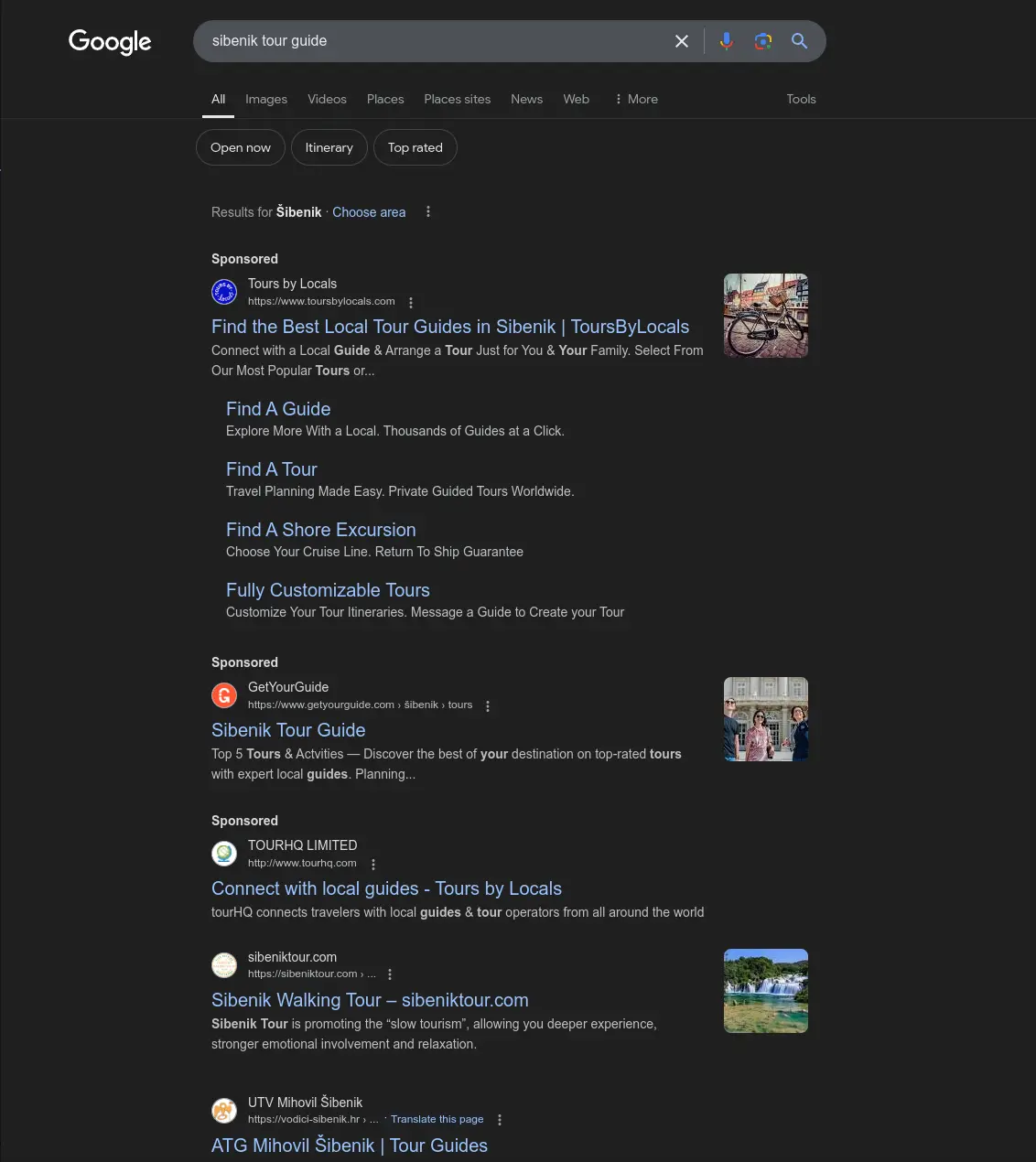Switch to the News tab

click(526, 99)
